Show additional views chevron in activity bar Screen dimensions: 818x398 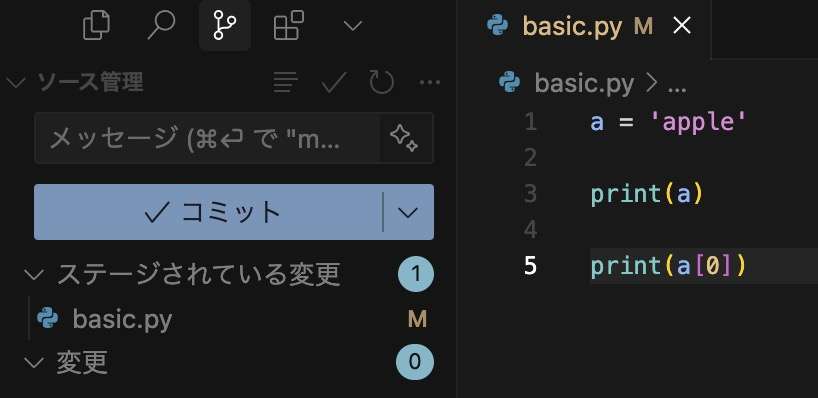(x=353, y=26)
